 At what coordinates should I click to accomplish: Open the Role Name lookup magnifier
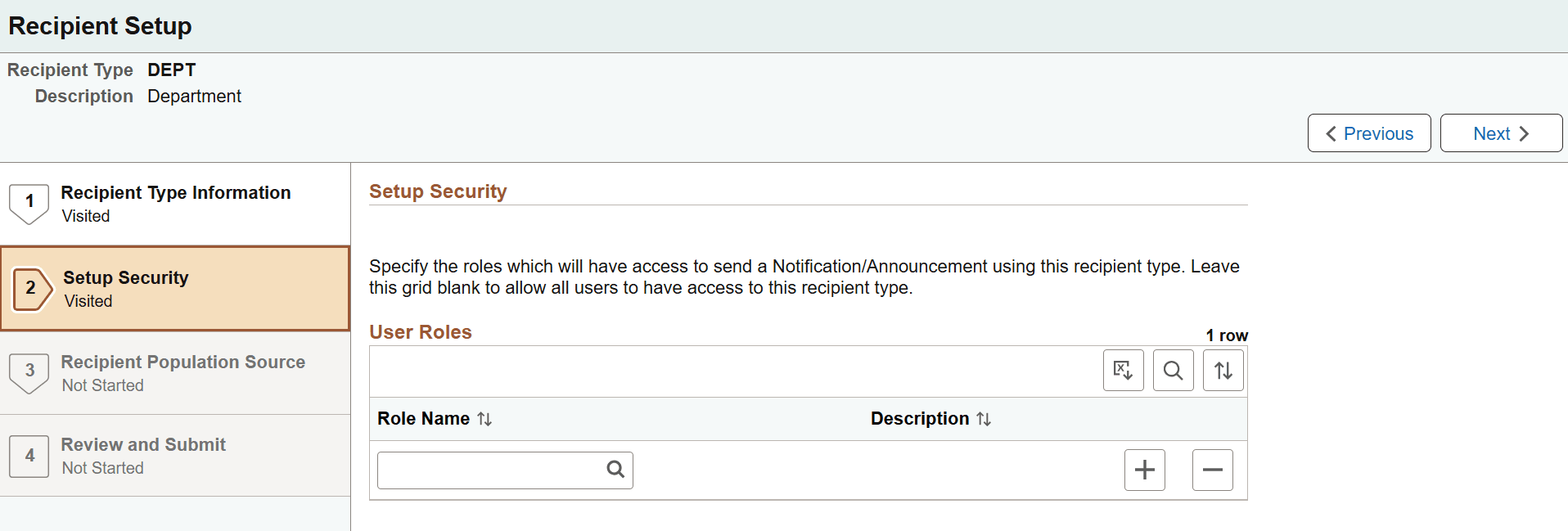click(x=615, y=469)
